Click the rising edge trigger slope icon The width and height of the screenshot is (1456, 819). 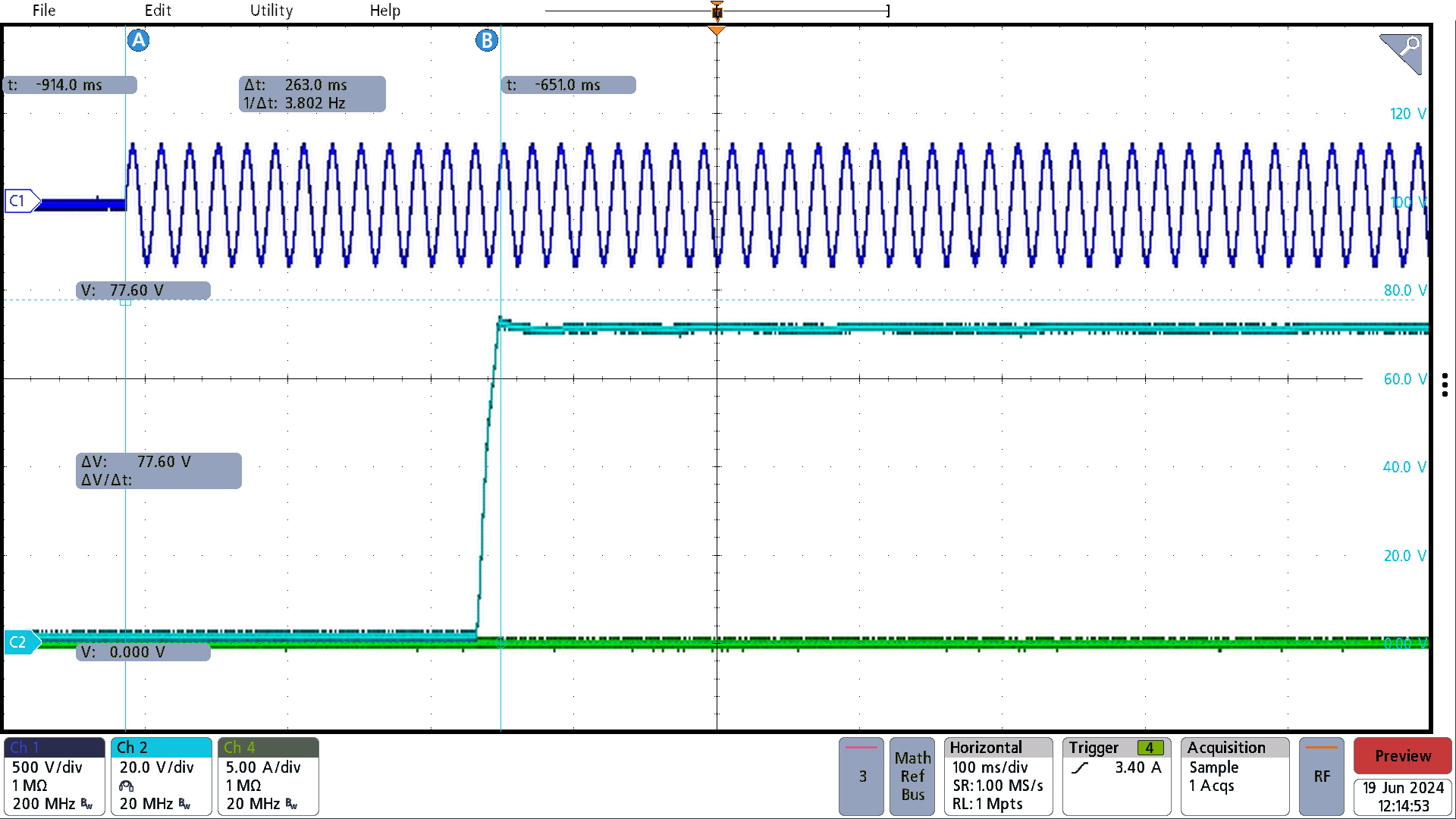(x=1080, y=767)
